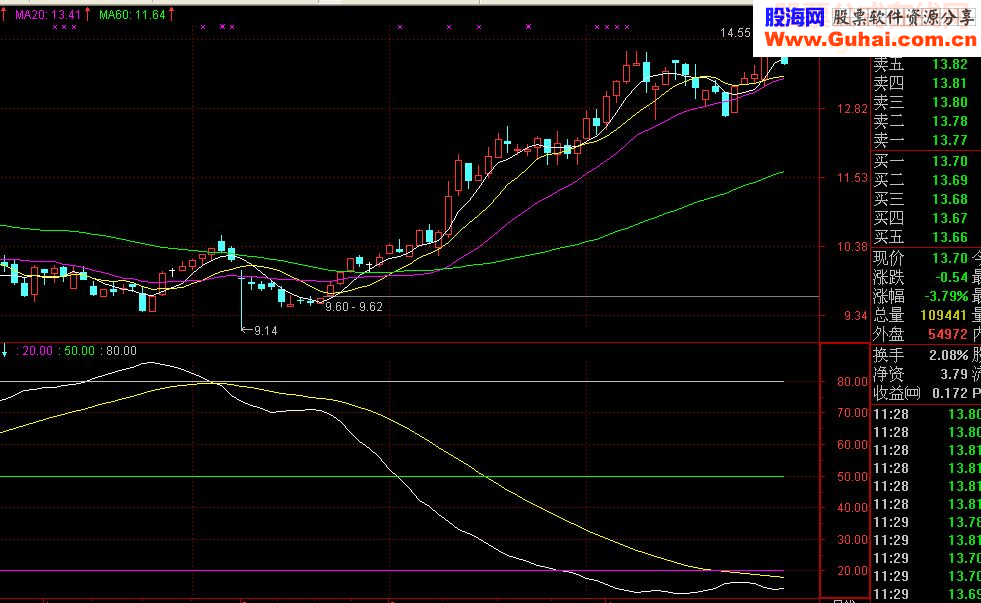Click the 60.00 indicator axis label
Image resolution: width=981 pixels, height=603 pixels.
pos(853,445)
